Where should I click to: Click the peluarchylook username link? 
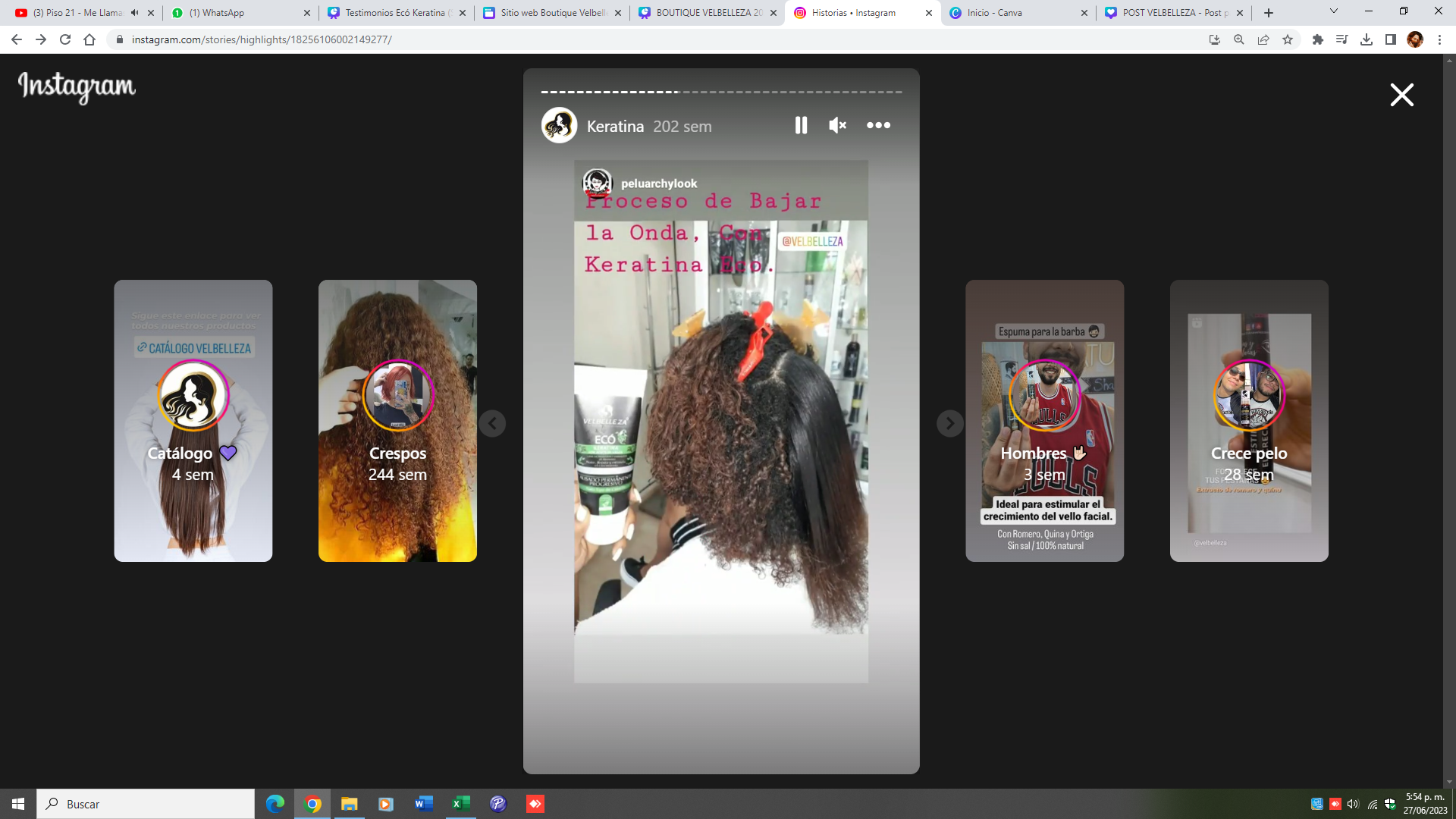658,184
